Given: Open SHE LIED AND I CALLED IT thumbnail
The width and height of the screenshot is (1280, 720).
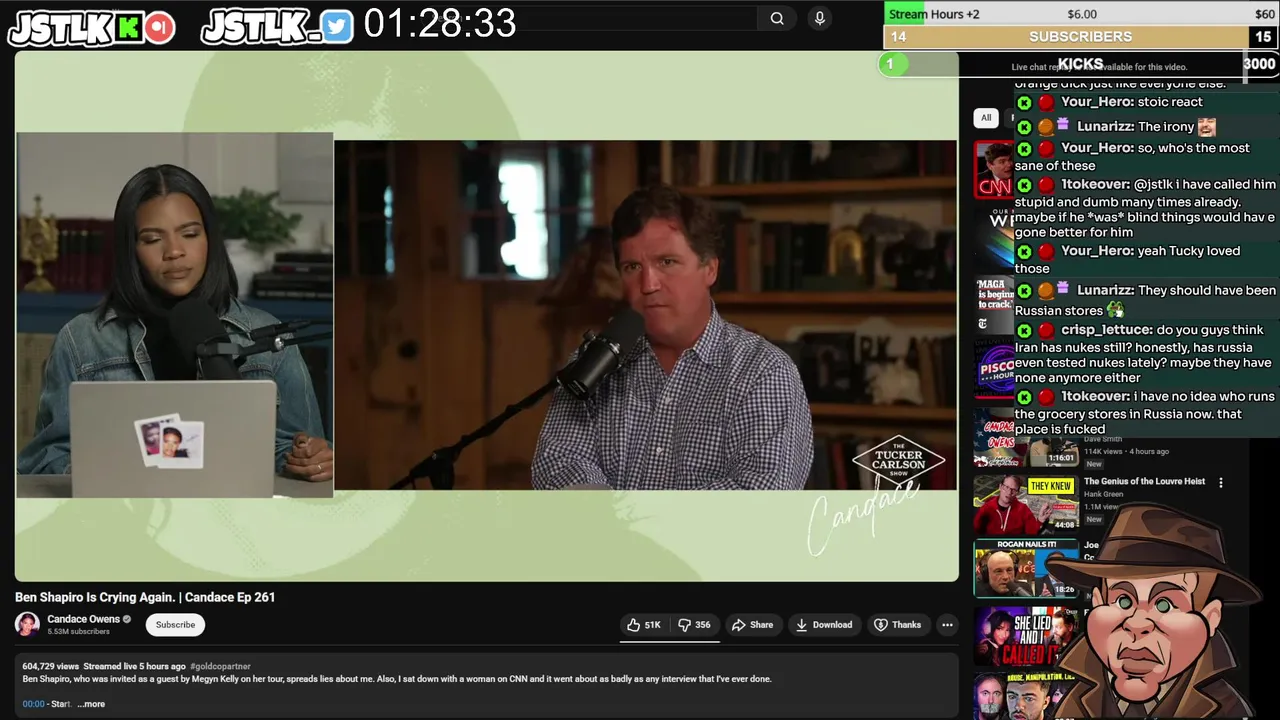Looking at the screenshot, I should click(x=1026, y=635).
